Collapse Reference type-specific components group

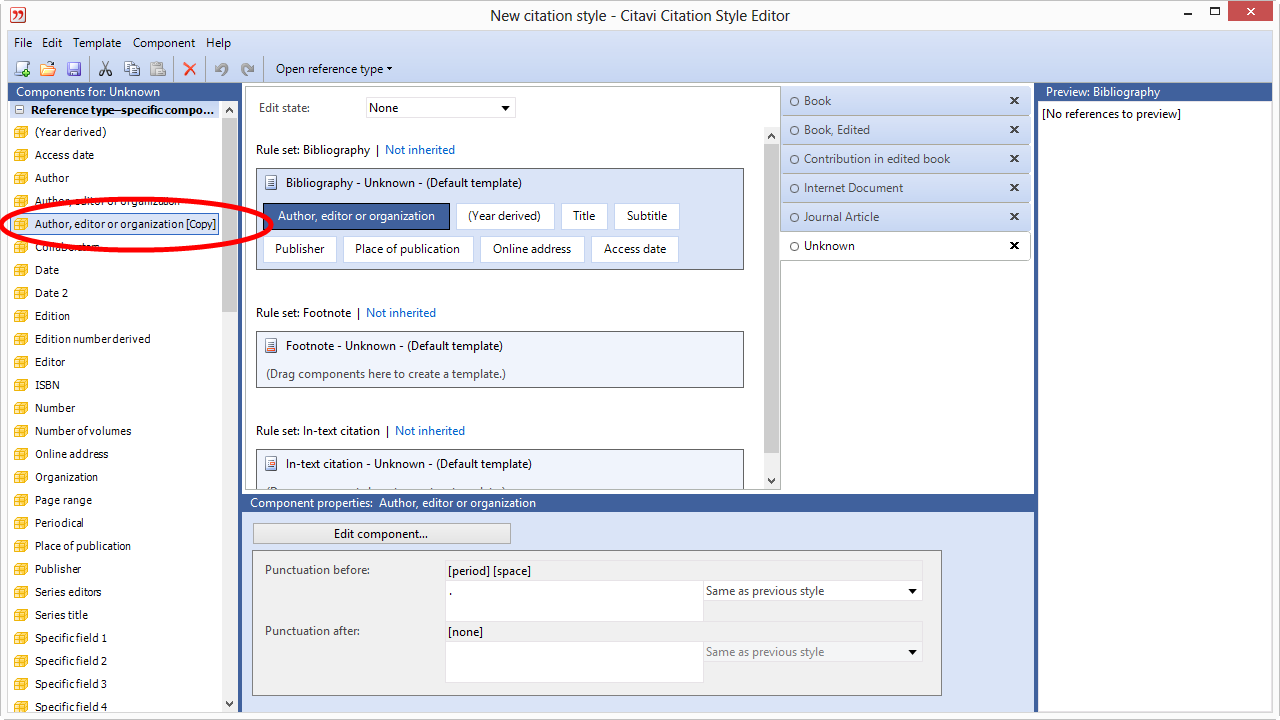[20, 110]
